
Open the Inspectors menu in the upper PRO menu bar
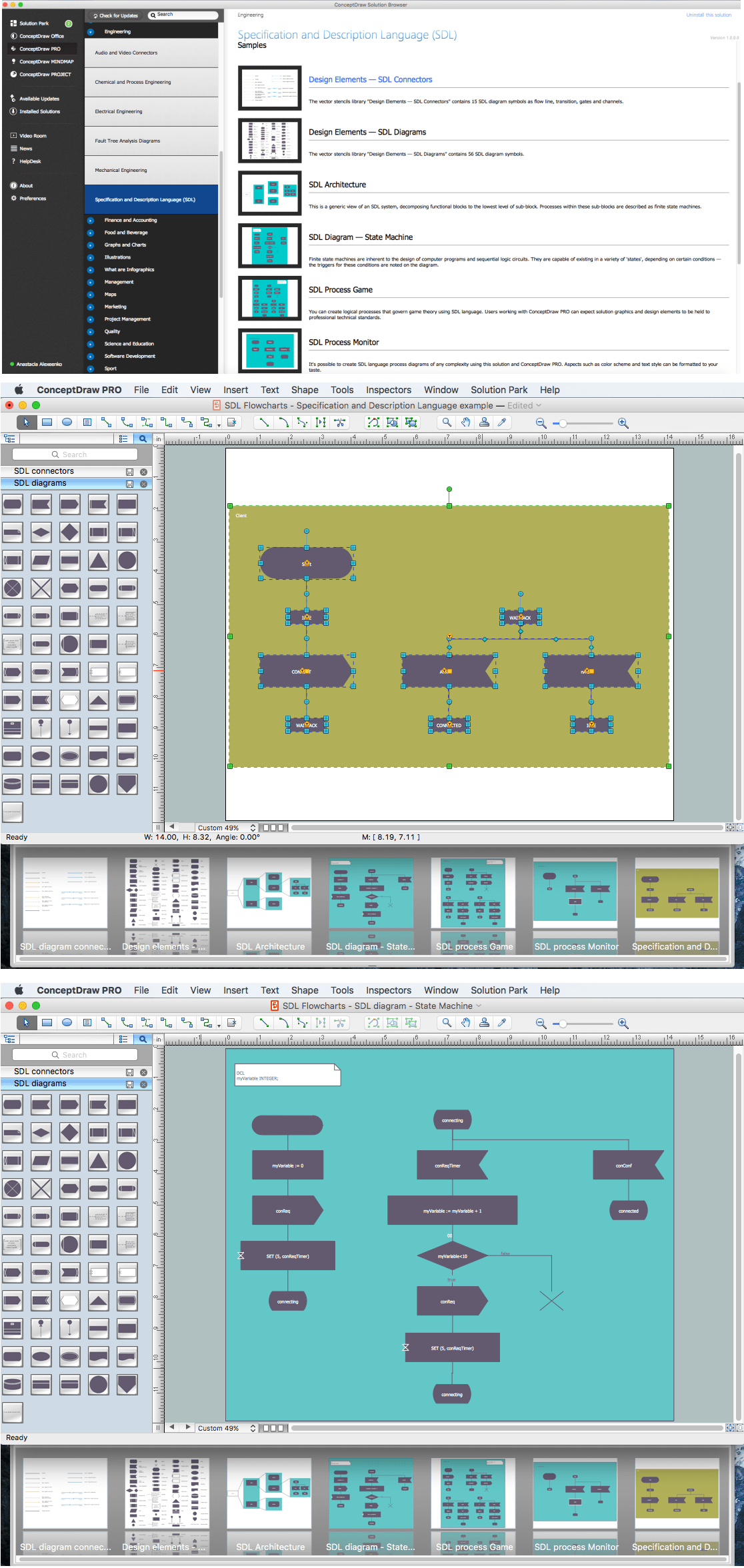tap(389, 390)
